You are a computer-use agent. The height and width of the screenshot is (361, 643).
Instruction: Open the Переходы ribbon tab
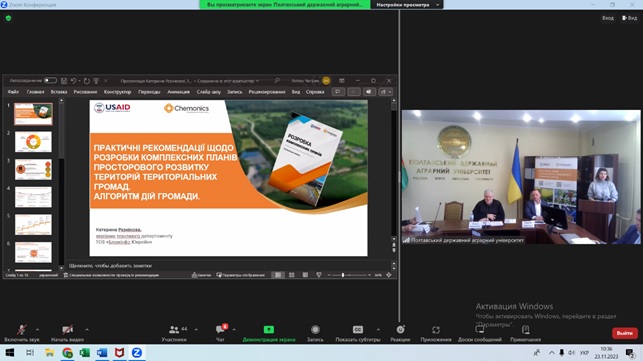click(149, 92)
